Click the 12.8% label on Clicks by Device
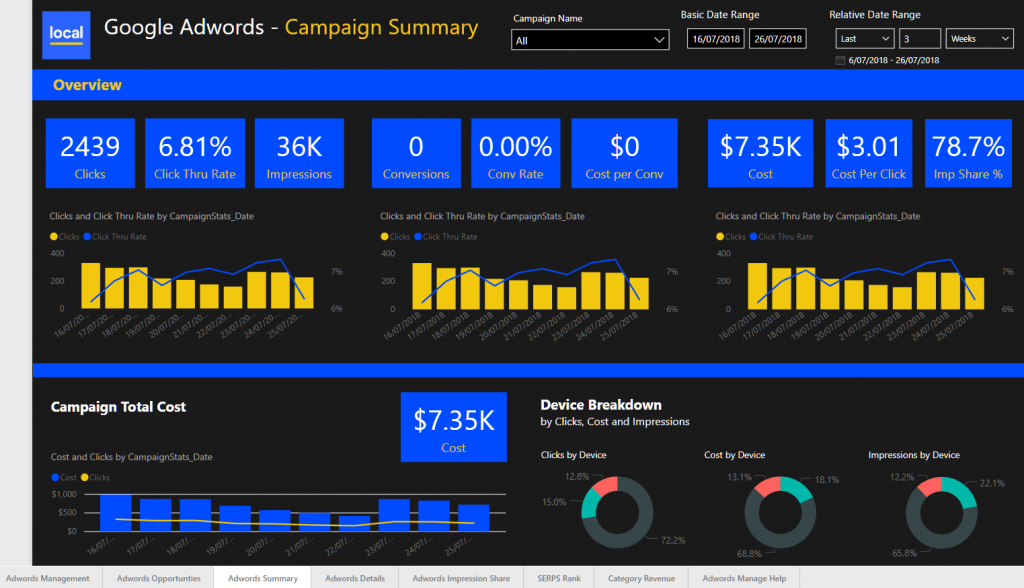This screenshot has height=588, width=1024. click(577, 476)
